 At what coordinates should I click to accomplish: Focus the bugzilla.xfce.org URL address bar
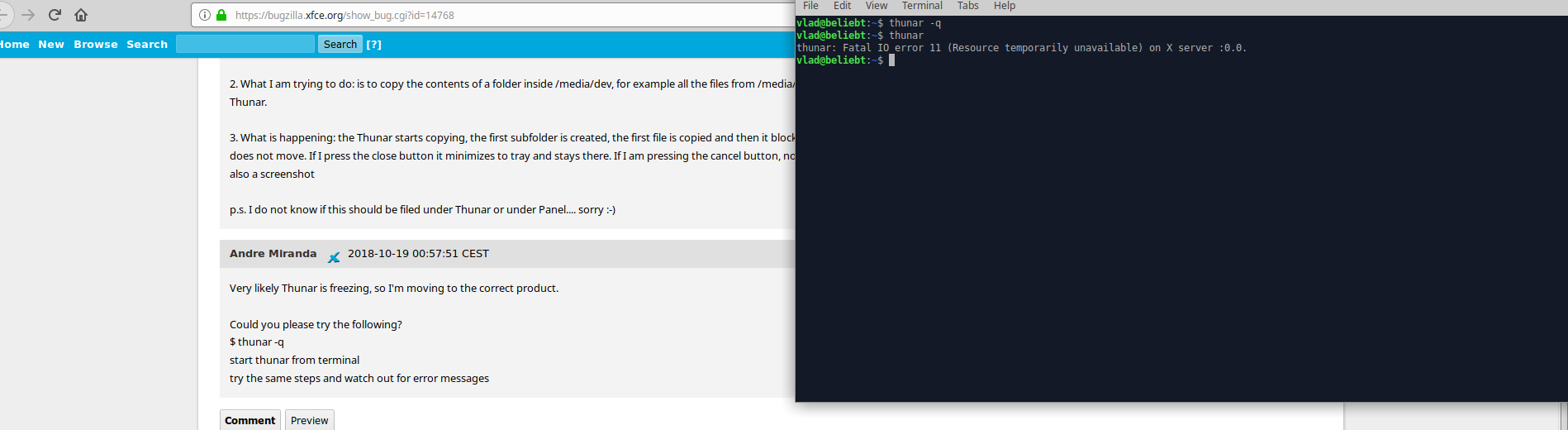pos(496,15)
